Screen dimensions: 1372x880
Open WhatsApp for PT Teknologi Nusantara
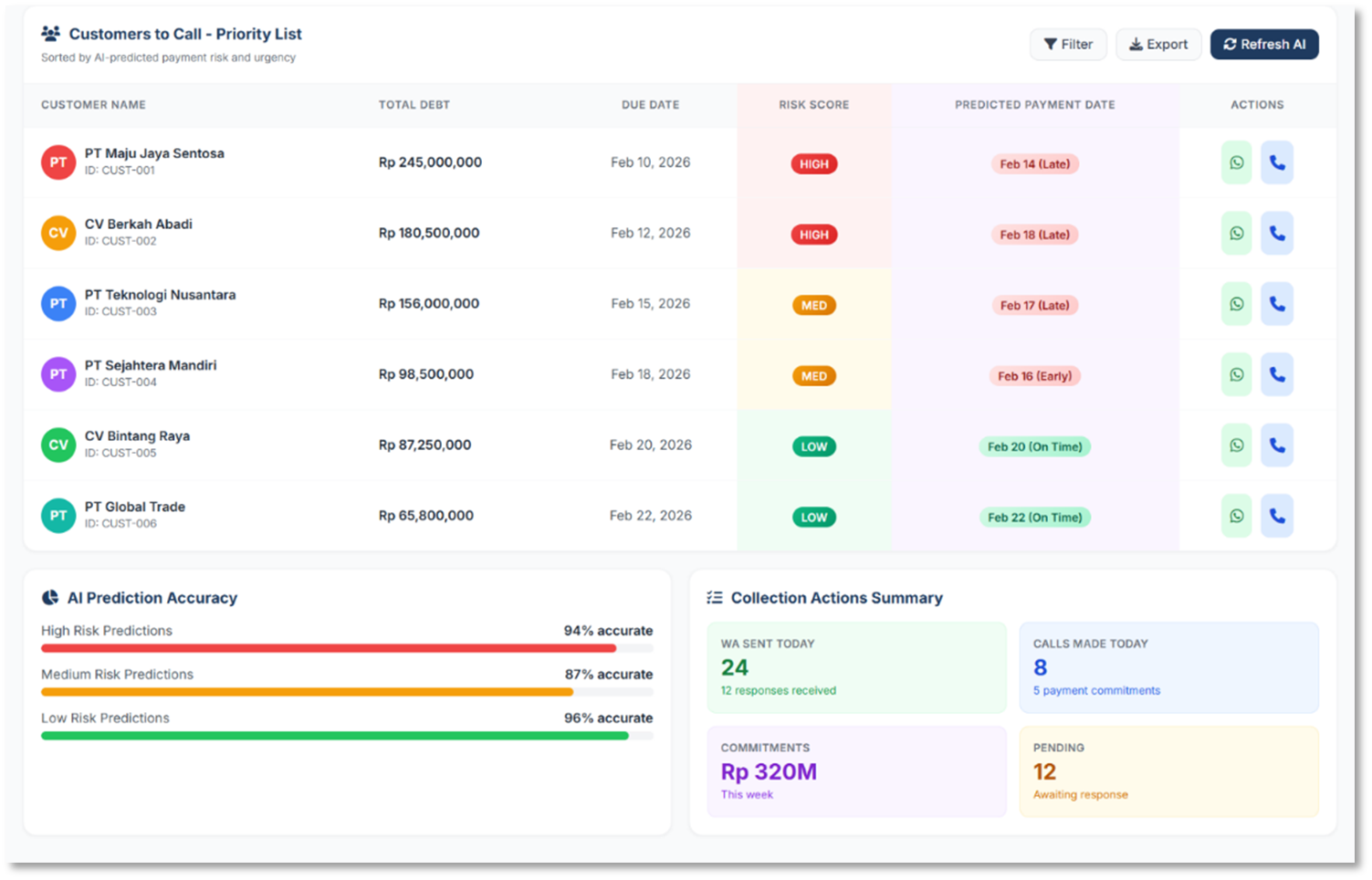point(1236,304)
